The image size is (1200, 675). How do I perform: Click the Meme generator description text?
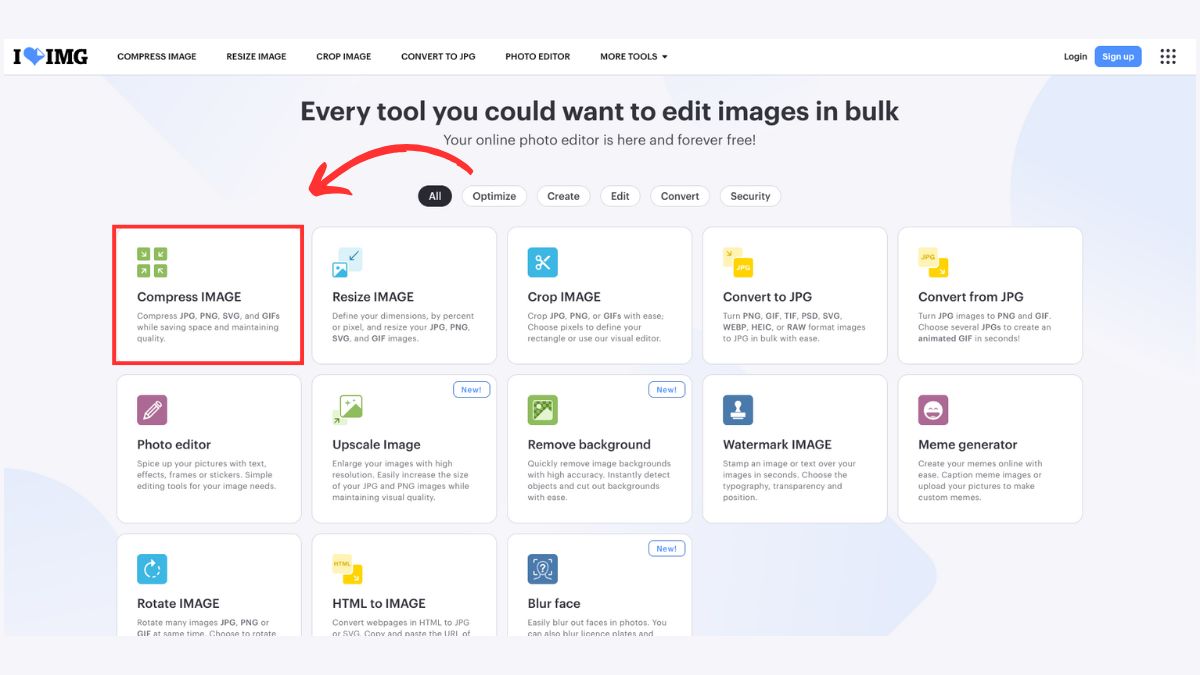[x=981, y=481]
